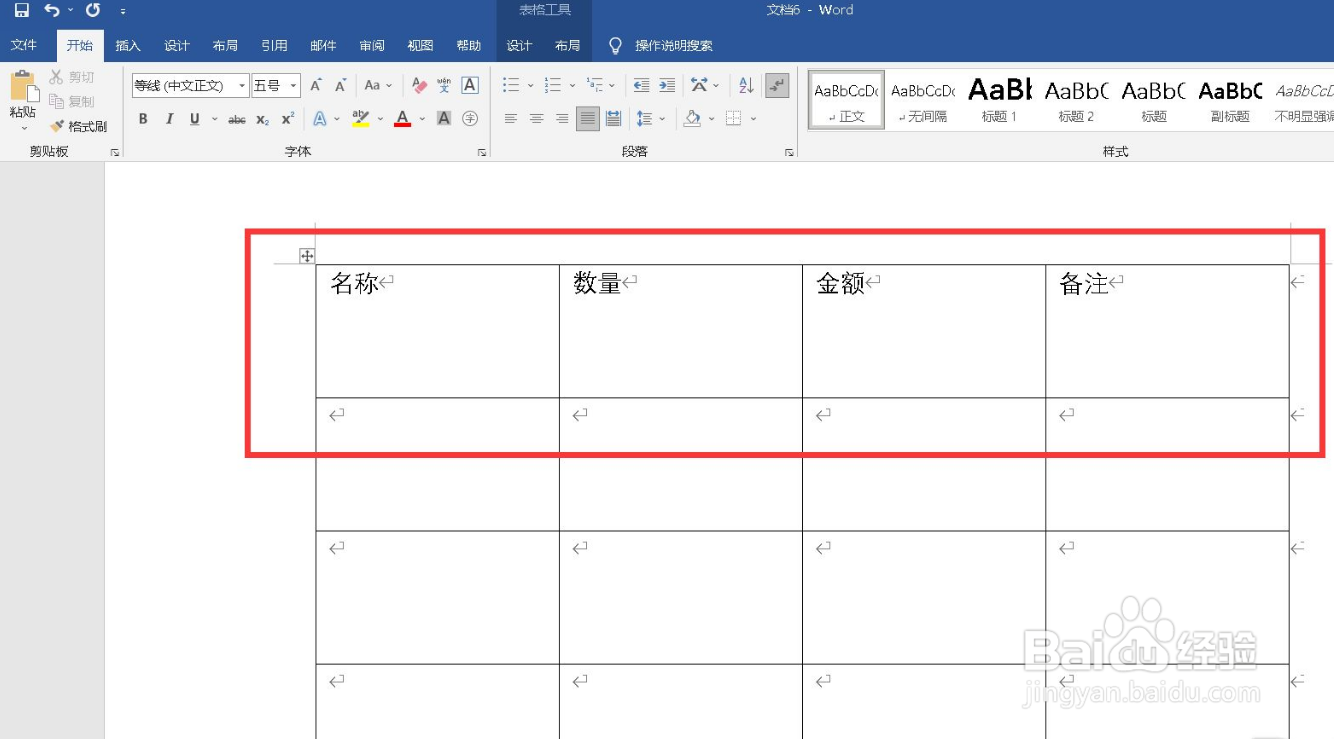1334x739 pixels.
Task: Apply the 正文 (Normal) style
Action: coord(846,100)
